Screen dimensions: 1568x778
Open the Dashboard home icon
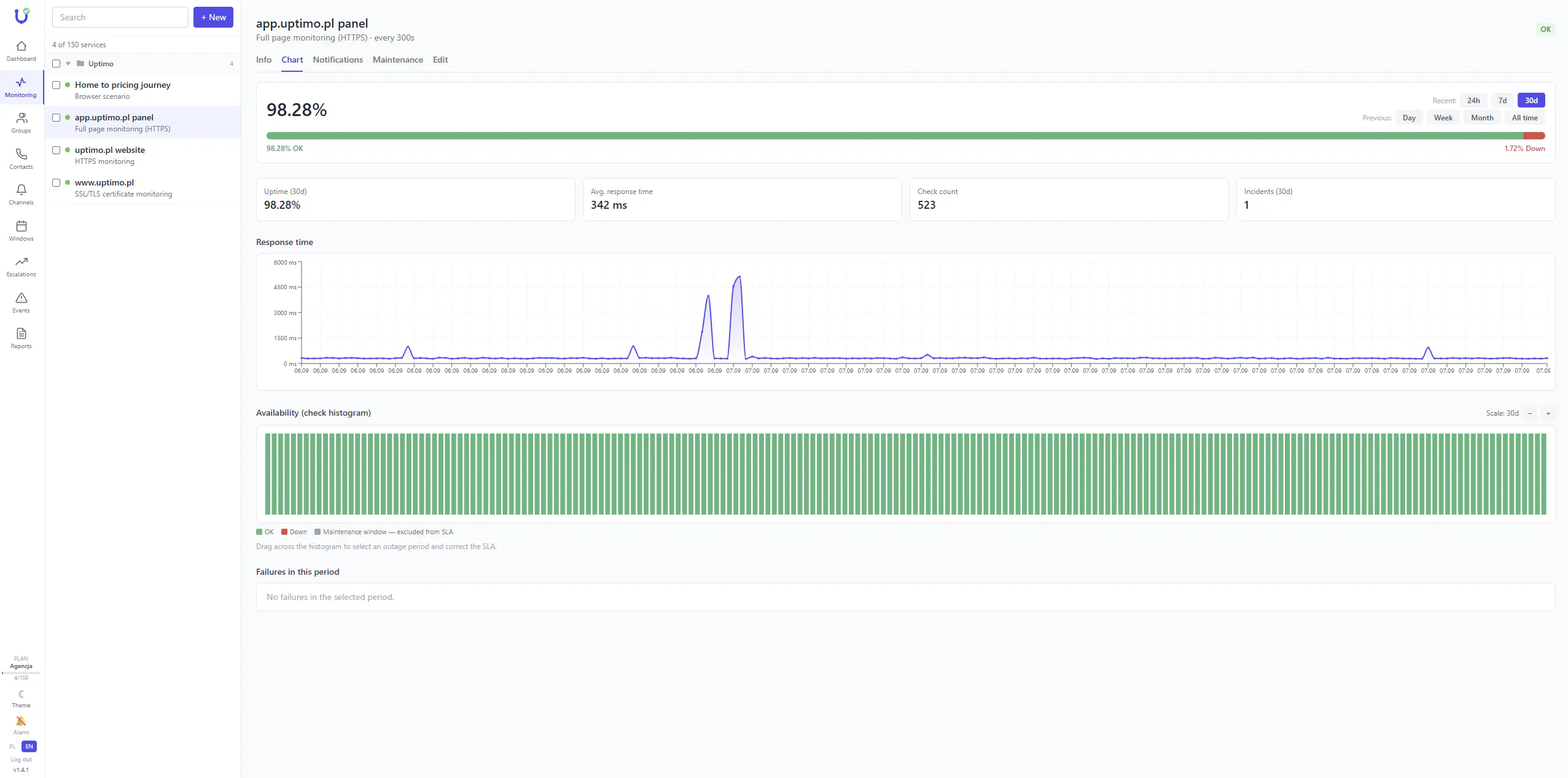(21, 46)
